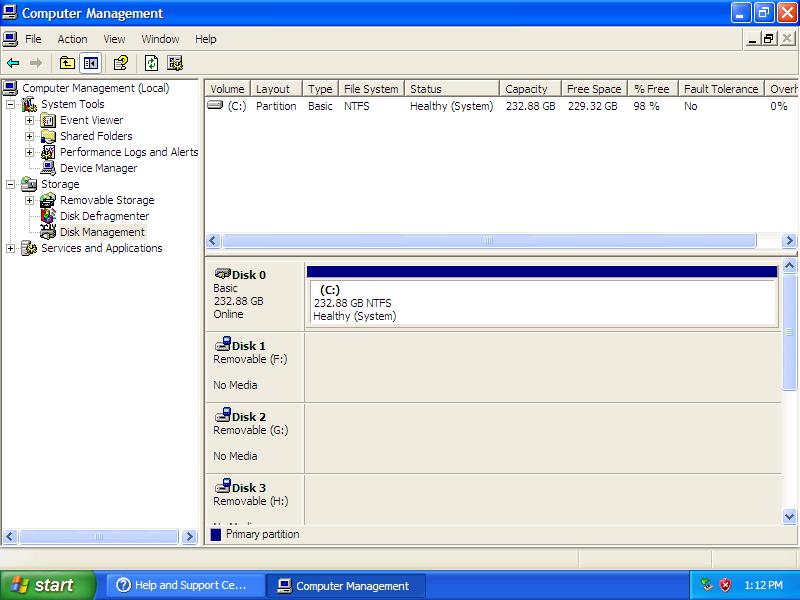
Task: Open the File menu
Action: [33, 39]
